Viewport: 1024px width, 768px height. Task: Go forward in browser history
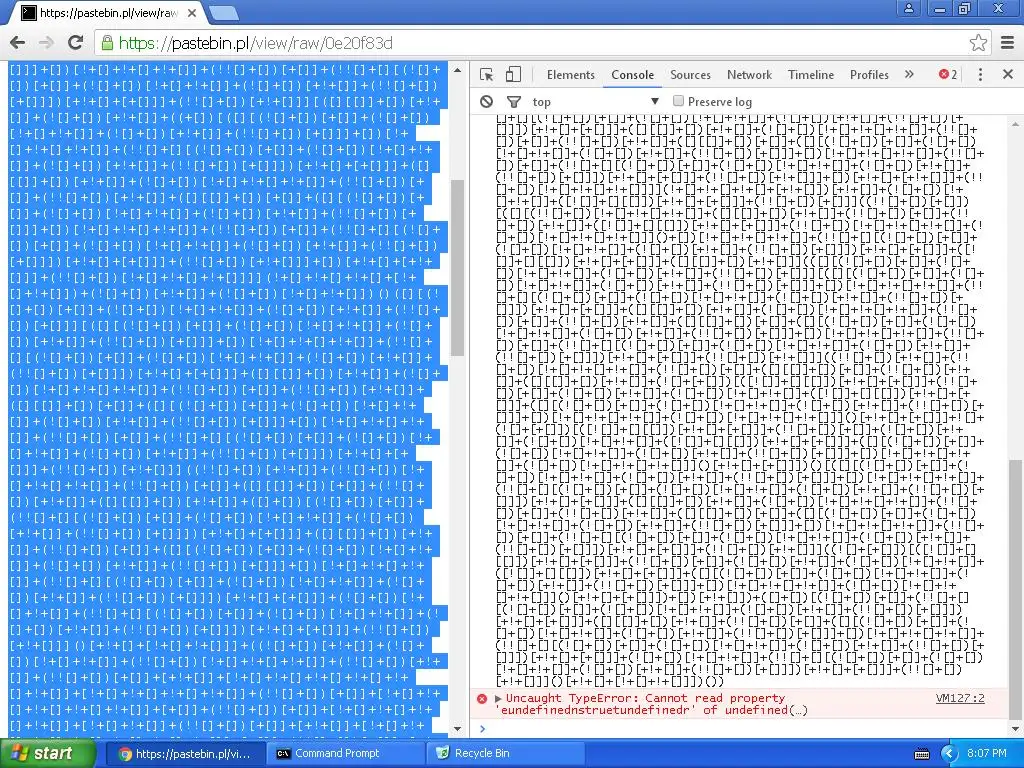46,43
